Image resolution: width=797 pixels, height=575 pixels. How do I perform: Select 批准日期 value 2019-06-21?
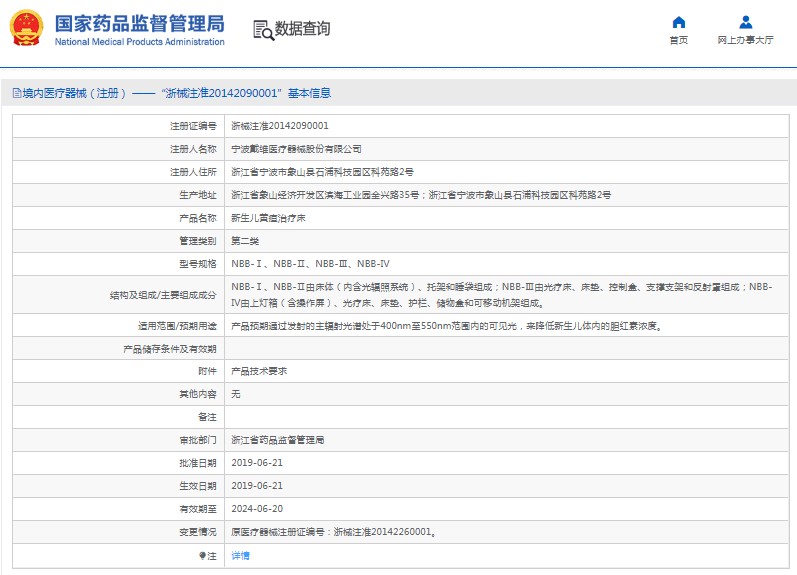257,463
